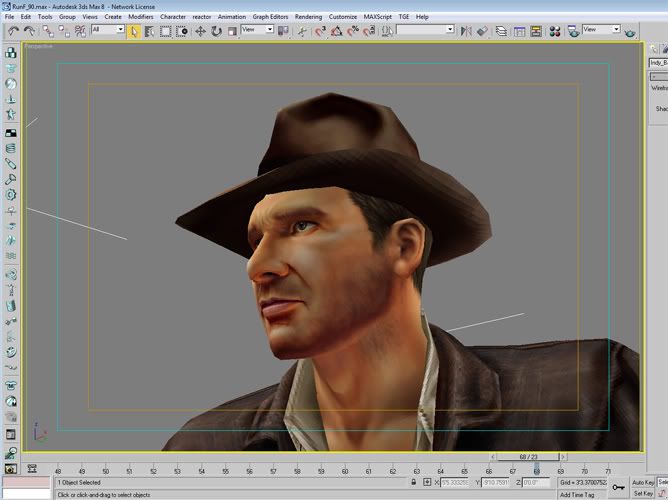Click the Mirror tool icon

click(466, 31)
